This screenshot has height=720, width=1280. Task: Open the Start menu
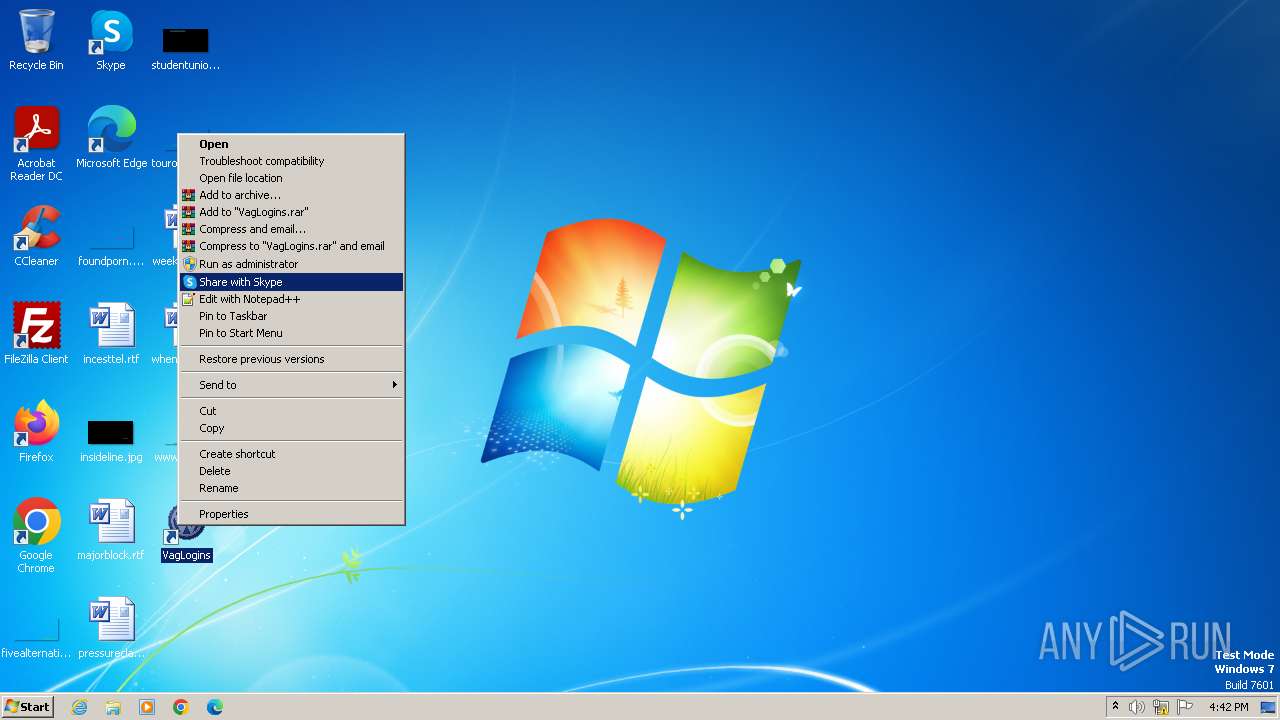pyautogui.click(x=27, y=707)
